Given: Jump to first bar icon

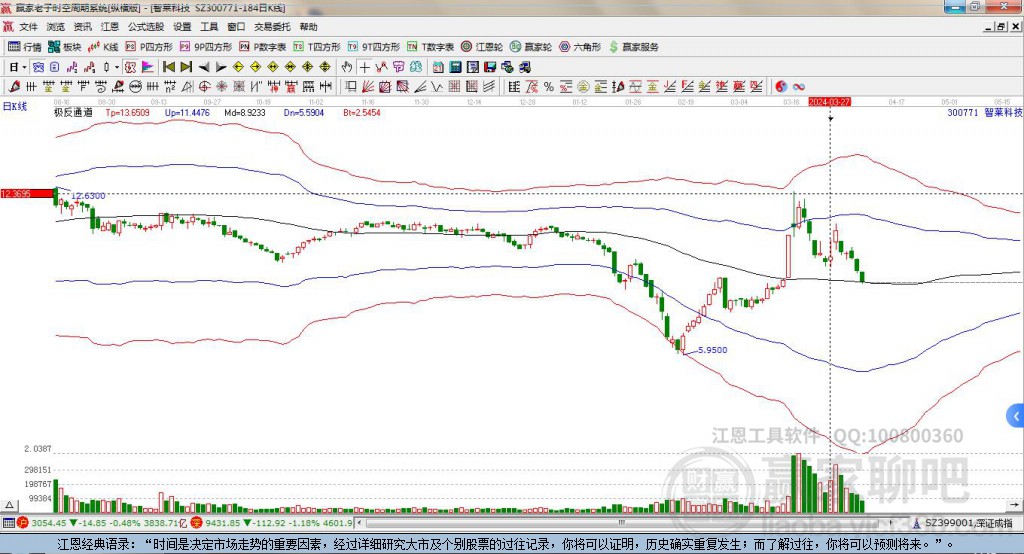Looking at the screenshot, I should click(168, 67).
